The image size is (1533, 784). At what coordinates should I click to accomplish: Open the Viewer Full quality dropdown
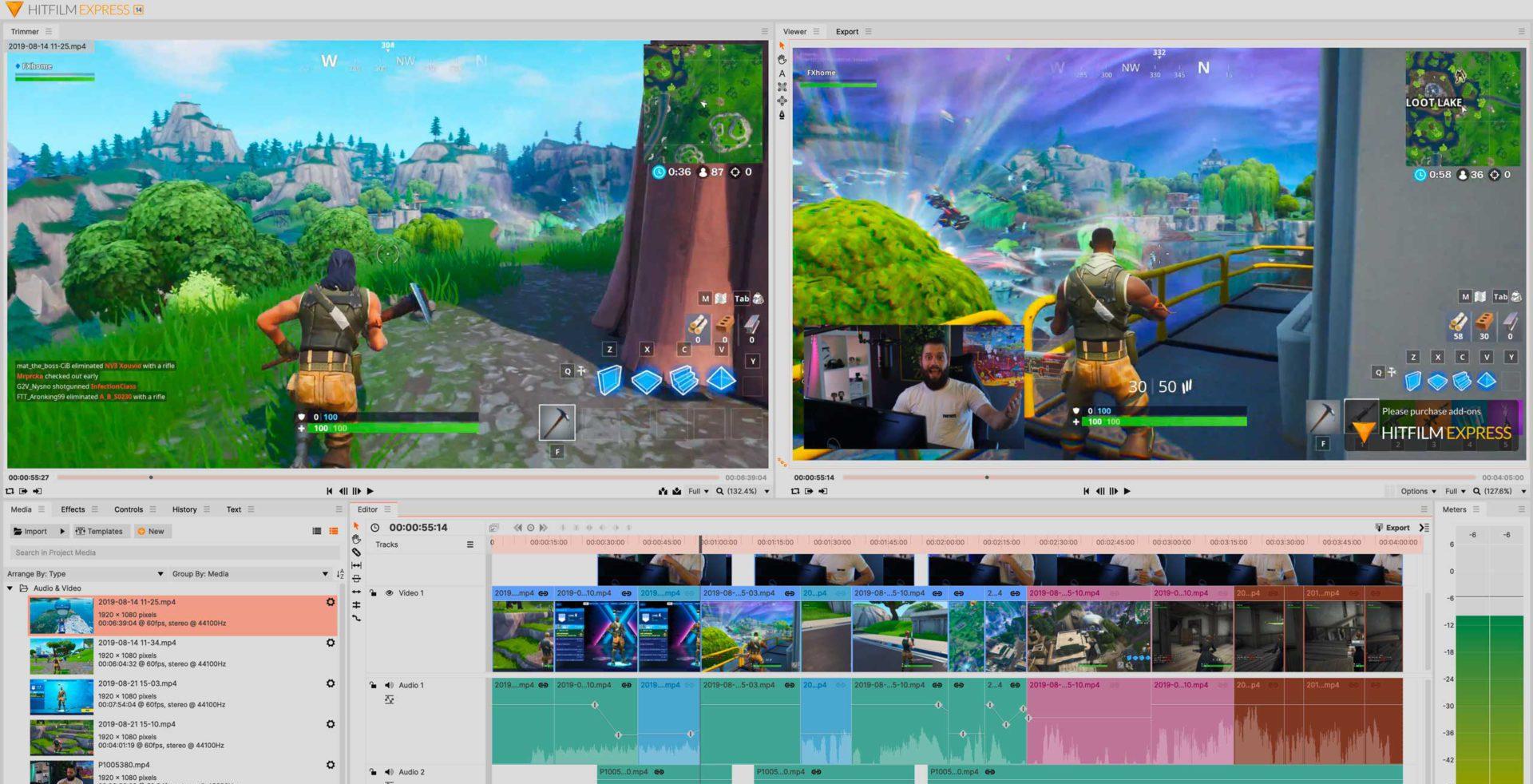[1456, 491]
